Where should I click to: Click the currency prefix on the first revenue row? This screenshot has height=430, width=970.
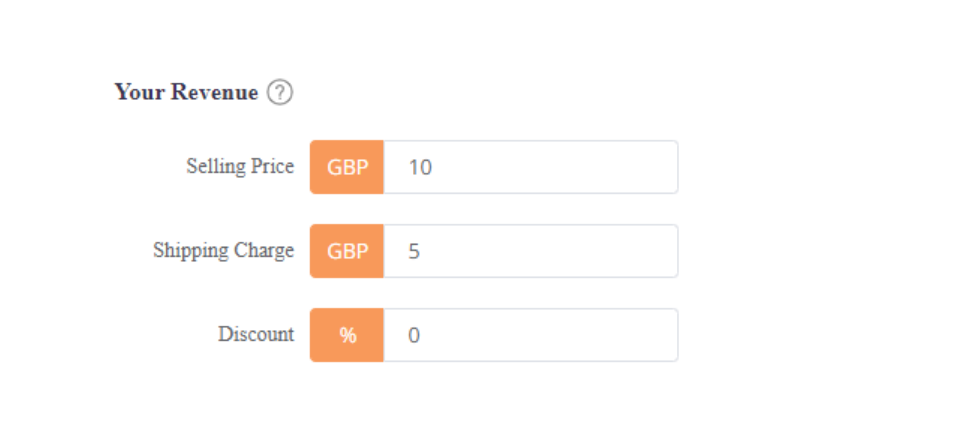pyautogui.click(x=347, y=167)
